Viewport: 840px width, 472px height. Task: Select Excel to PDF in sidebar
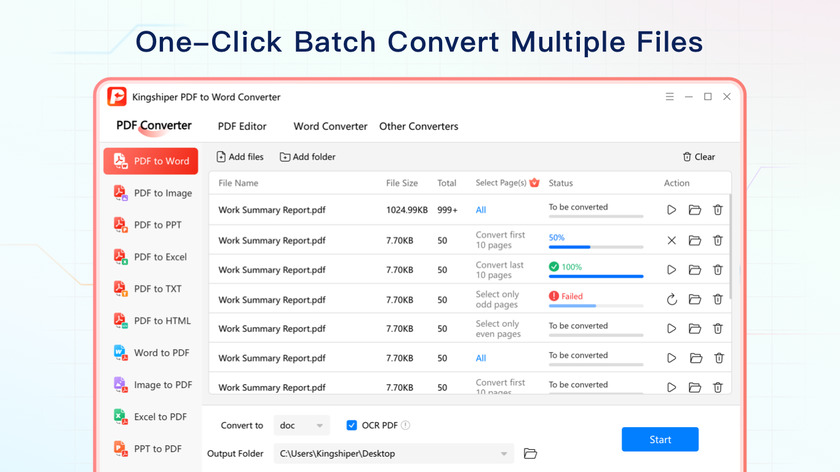click(x=151, y=417)
